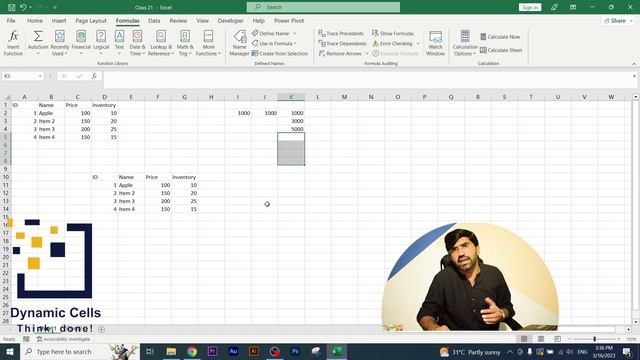Open Windows Start menu
Screen dimensions: 640x360
pos(10,351)
